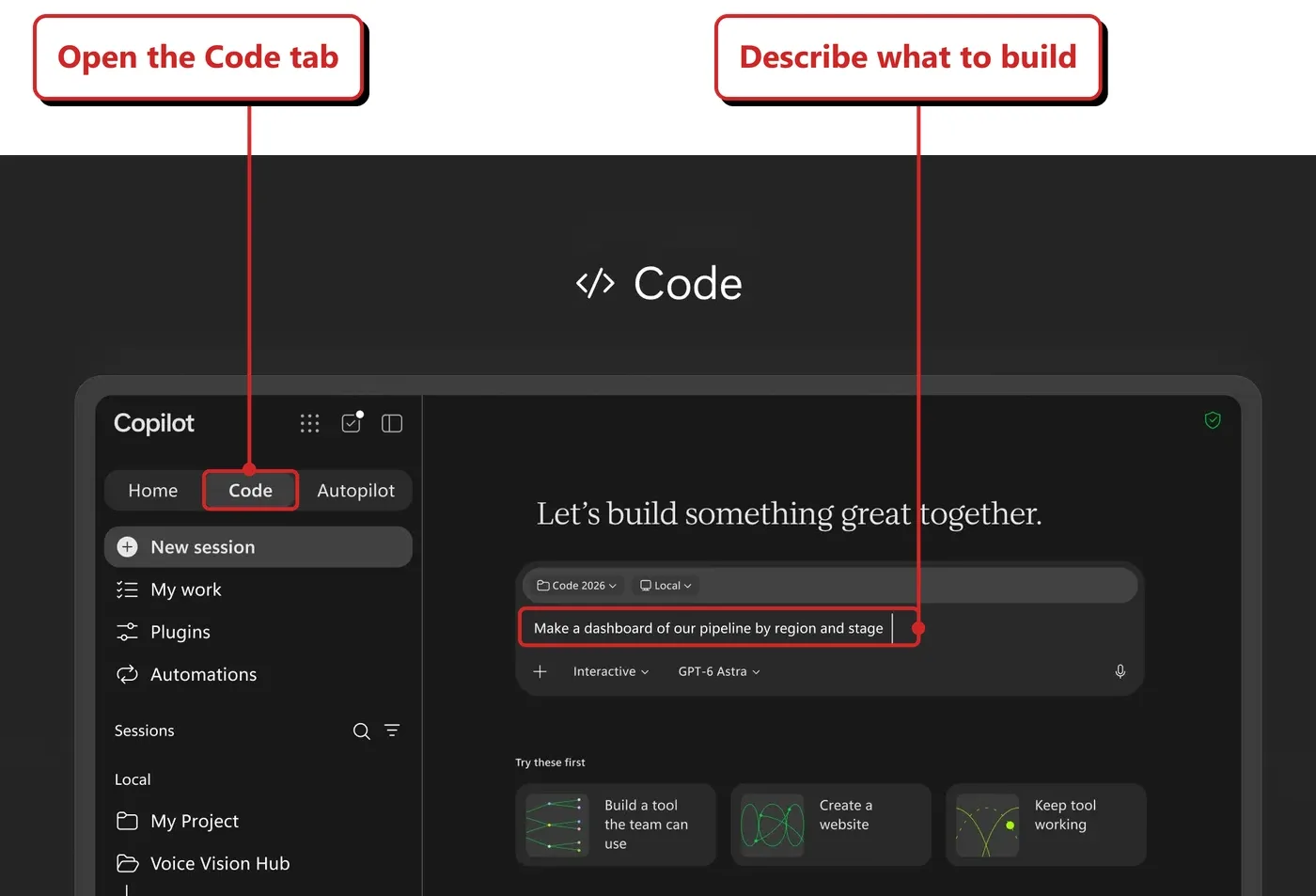Click the Local section label in sidebar
Viewport: 1316px width, 896px height.
pyautogui.click(x=133, y=779)
